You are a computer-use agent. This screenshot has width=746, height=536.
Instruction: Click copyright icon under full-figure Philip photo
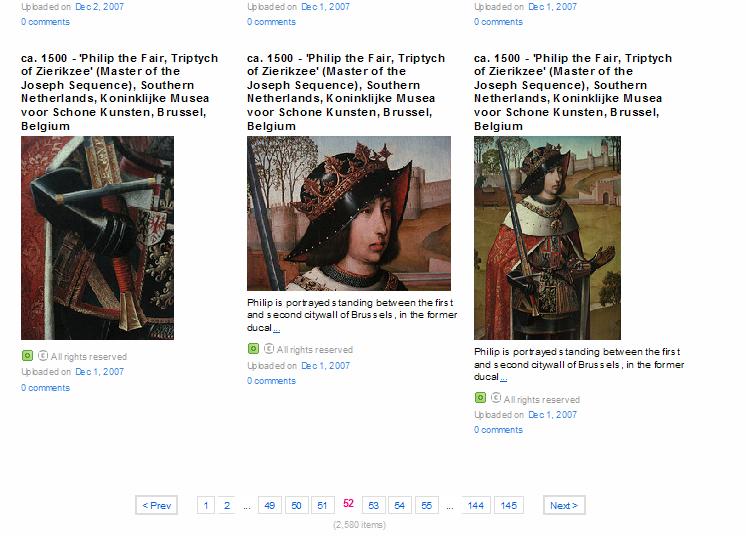(496, 398)
